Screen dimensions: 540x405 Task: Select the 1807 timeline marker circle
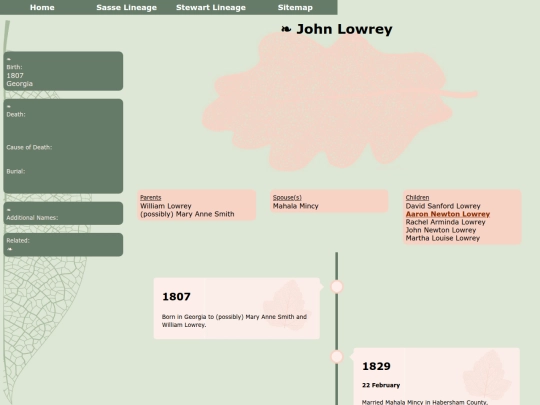[x=337, y=287]
